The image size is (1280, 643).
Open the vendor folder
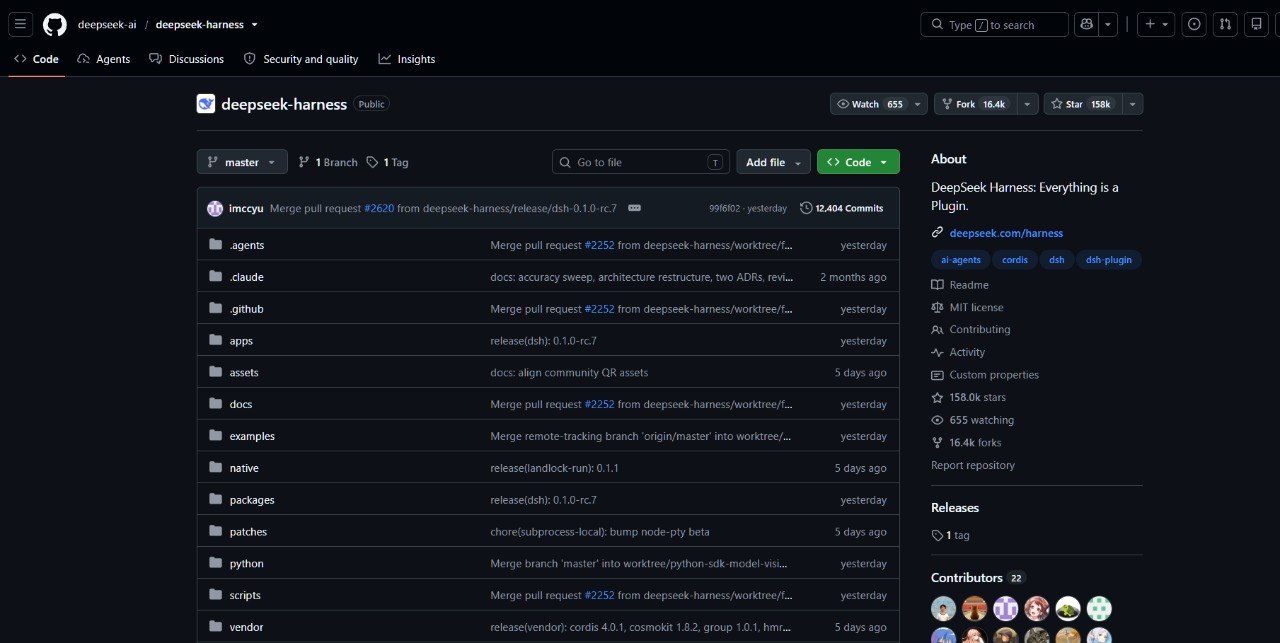pos(246,627)
